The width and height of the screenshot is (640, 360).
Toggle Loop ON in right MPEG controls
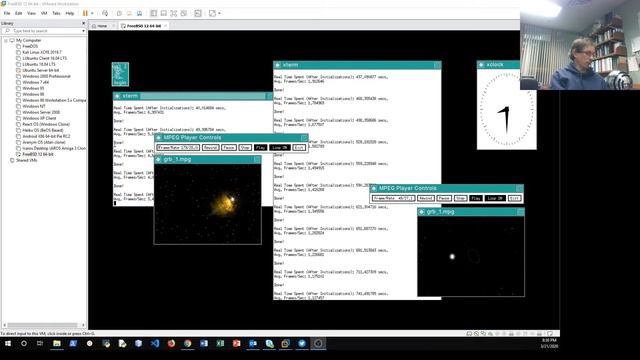pos(495,198)
